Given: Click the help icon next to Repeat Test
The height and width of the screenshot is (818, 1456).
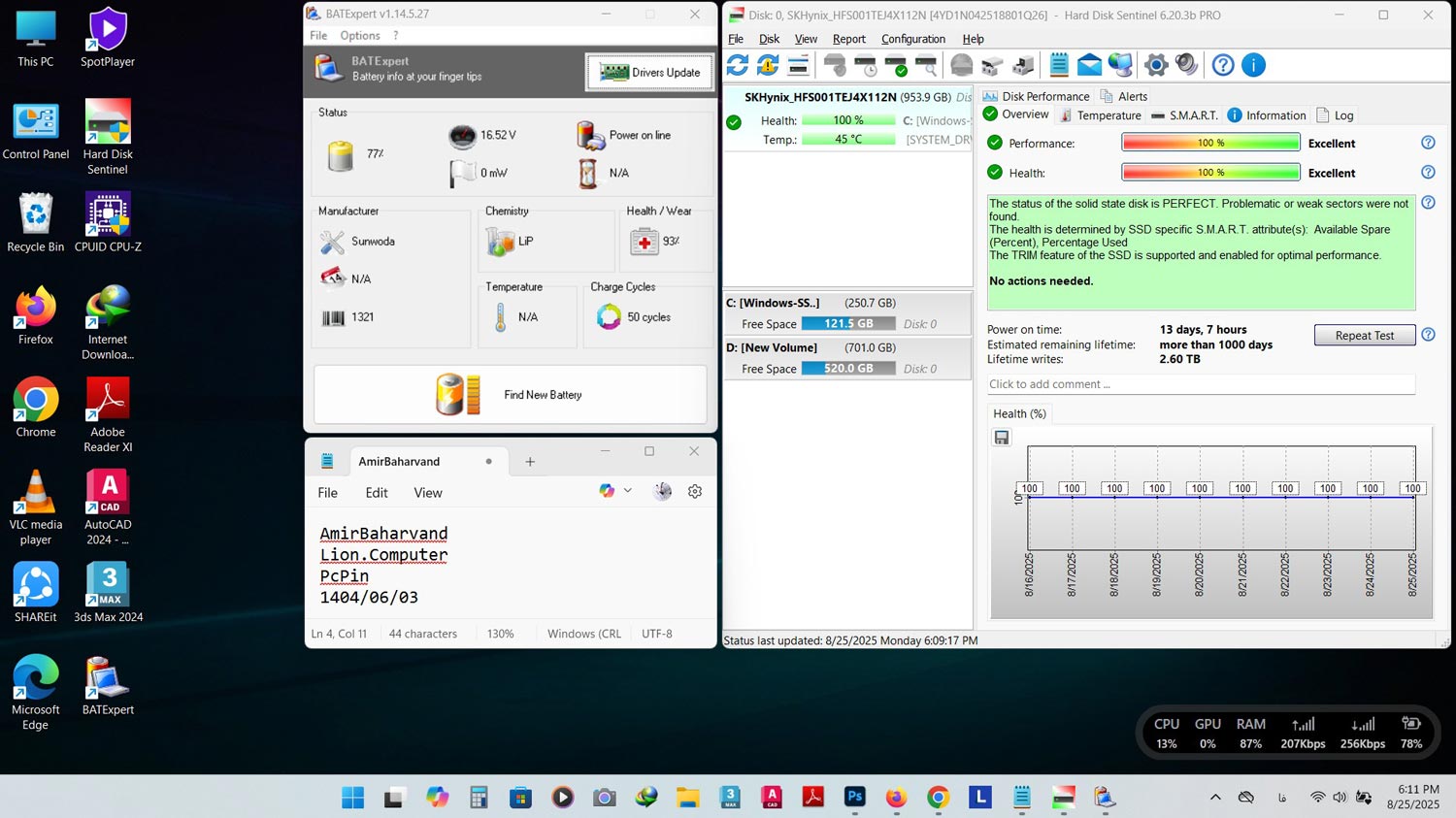Looking at the screenshot, I should click(x=1428, y=335).
